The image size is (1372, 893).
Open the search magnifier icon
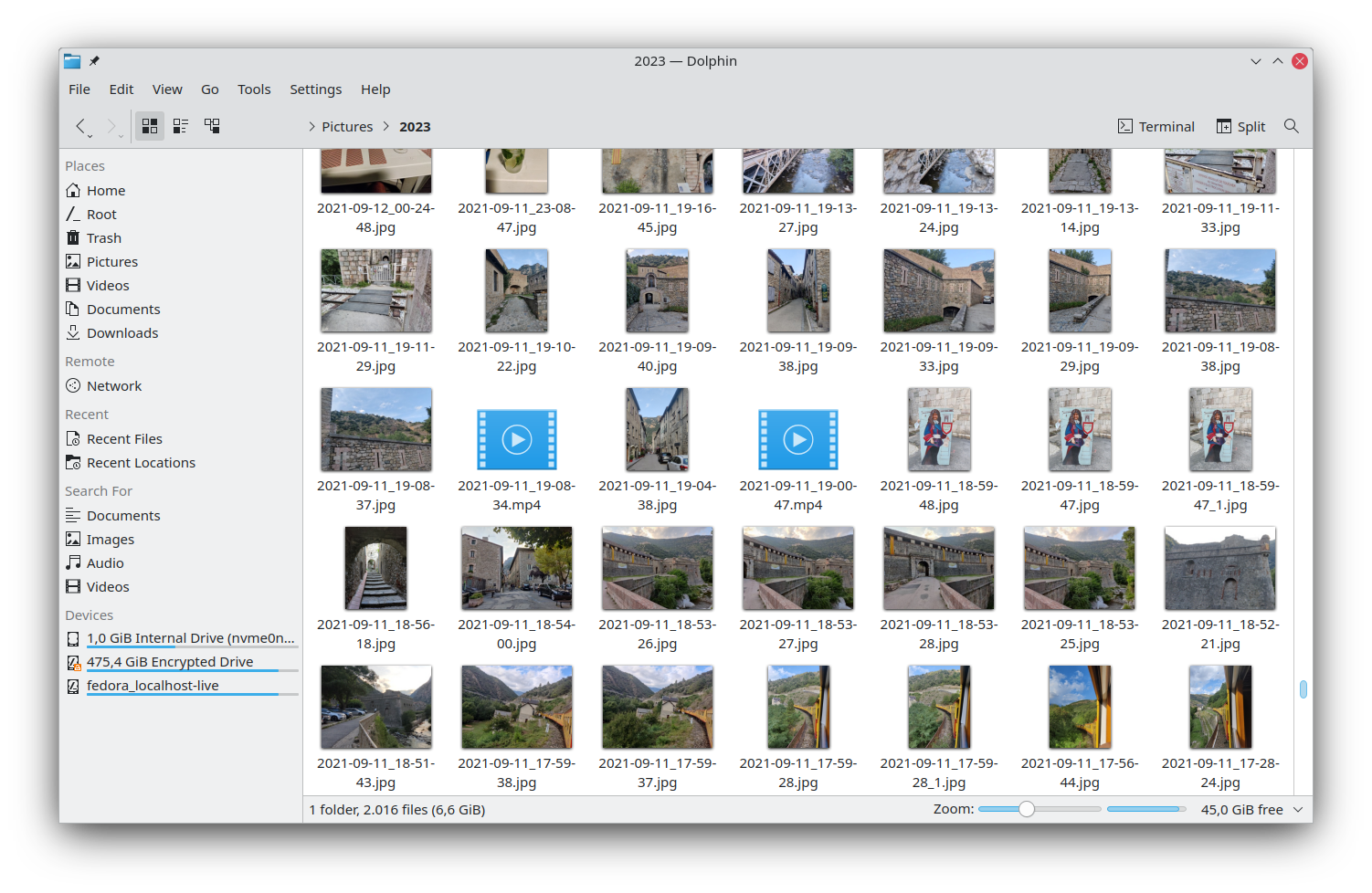1291,126
